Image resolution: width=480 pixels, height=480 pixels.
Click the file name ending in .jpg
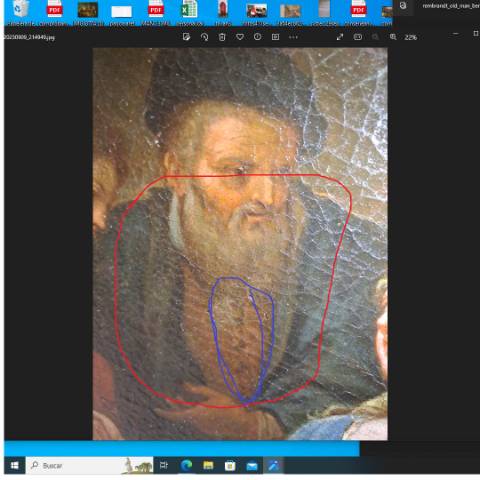point(29,37)
